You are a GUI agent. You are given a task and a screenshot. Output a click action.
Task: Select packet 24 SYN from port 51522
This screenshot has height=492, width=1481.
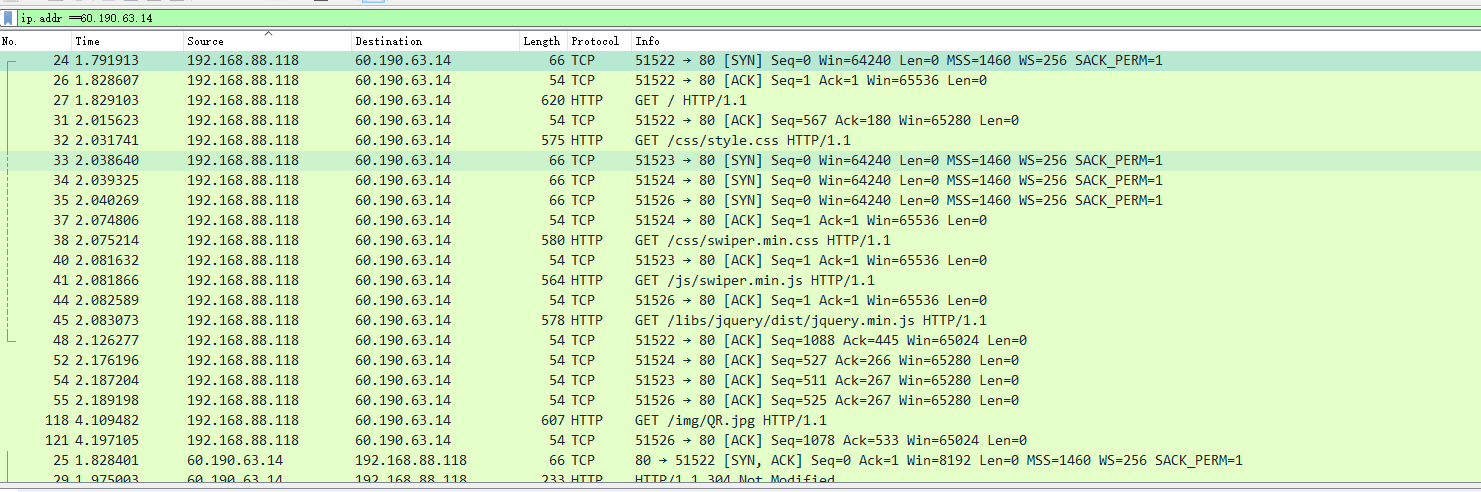pos(740,60)
